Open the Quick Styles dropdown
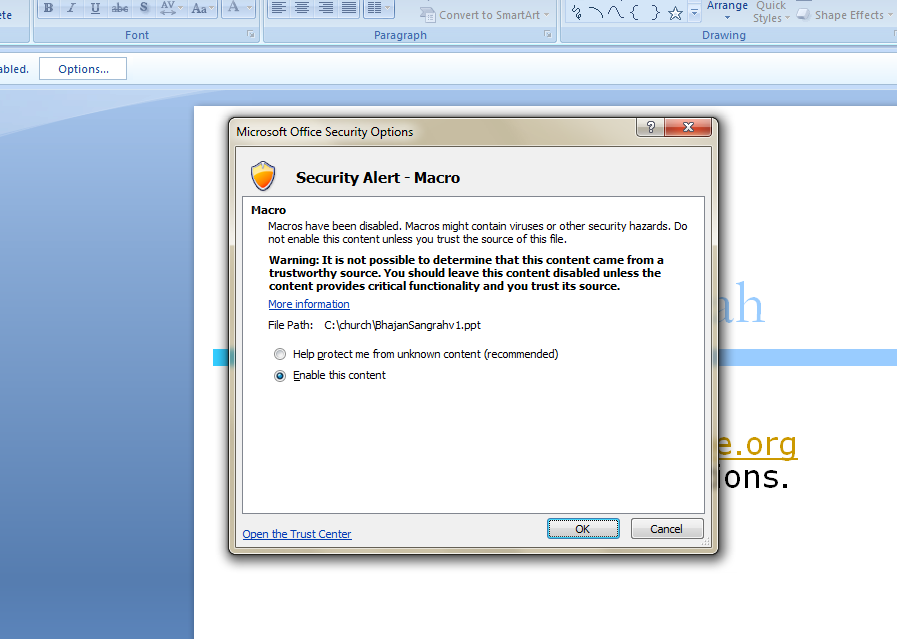The width and height of the screenshot is (897, 639). (771, 11)
